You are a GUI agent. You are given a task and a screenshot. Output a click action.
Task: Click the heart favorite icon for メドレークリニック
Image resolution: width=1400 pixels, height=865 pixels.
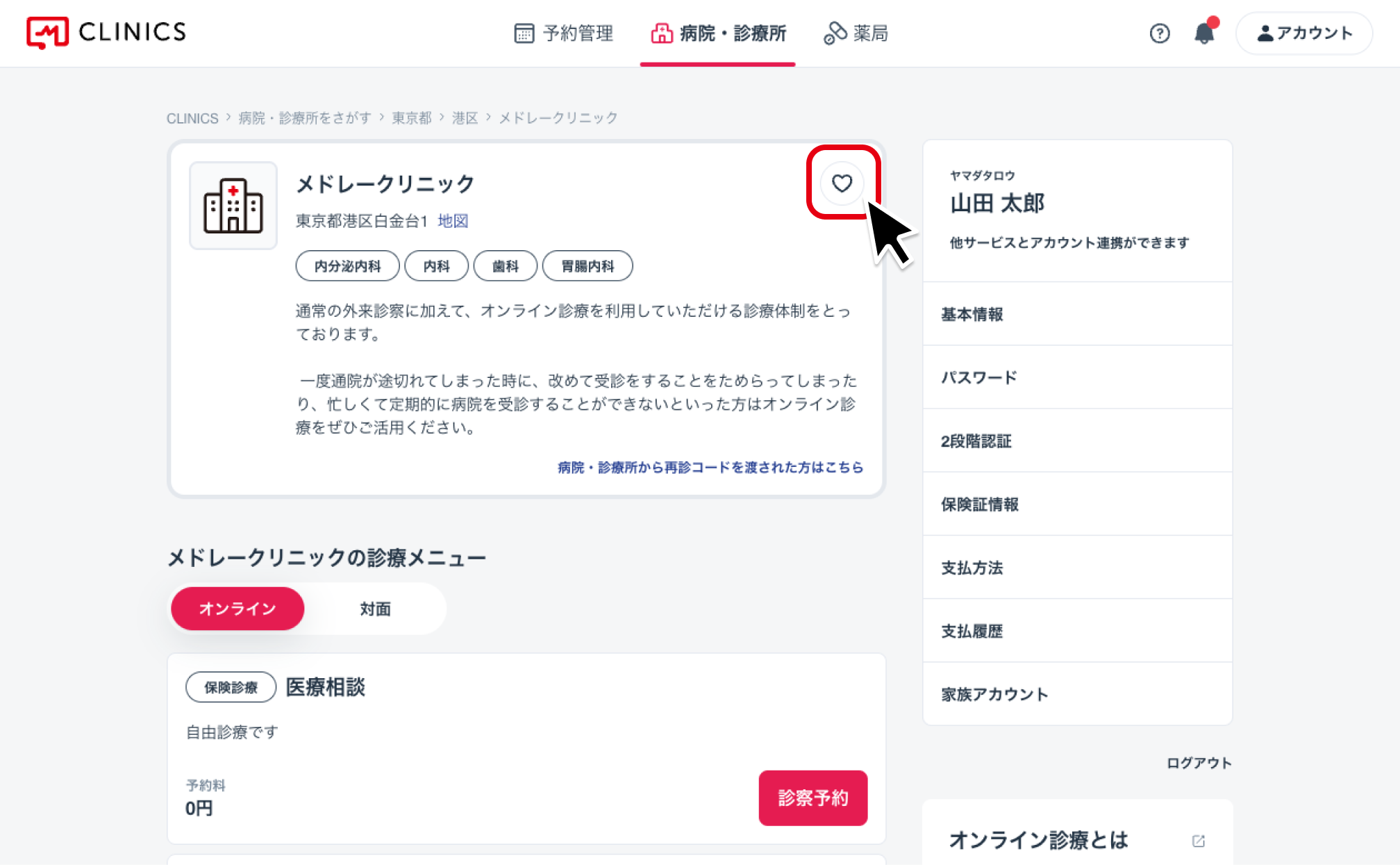[x=842, y=183]
